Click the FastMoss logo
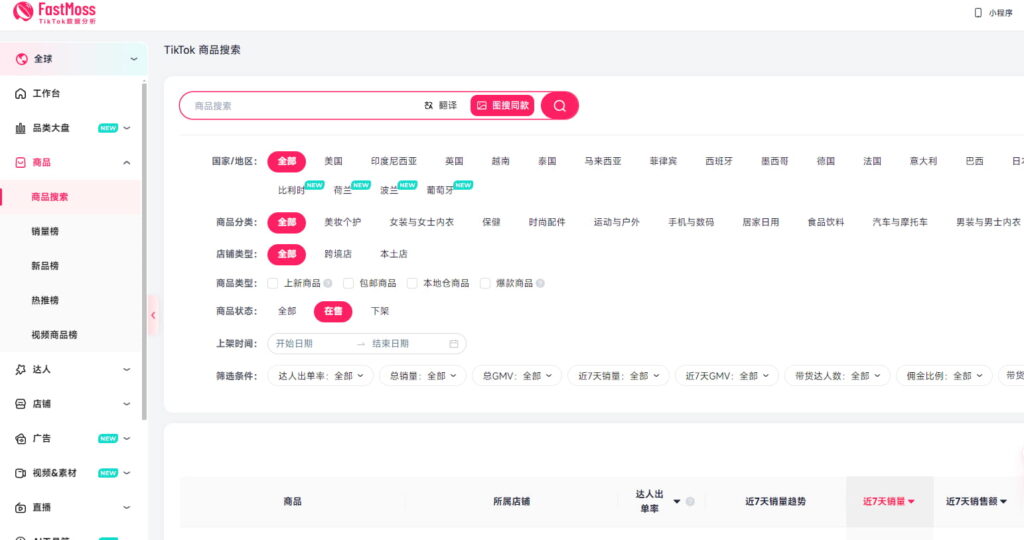1024x540 pixels. (x=54, y=12)
